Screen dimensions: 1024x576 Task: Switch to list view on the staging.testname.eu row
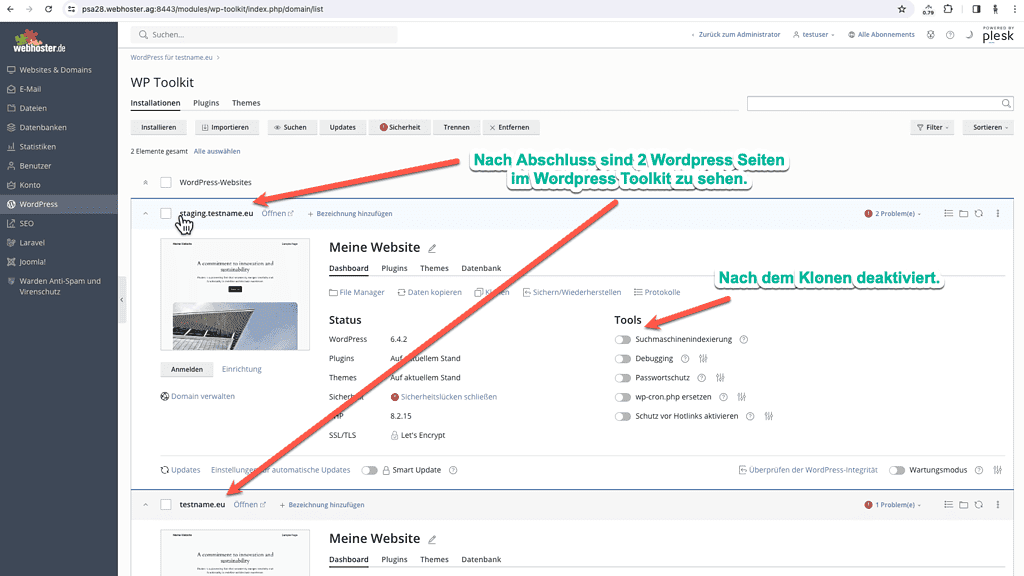pyautogui.click(x=949, y=213)
